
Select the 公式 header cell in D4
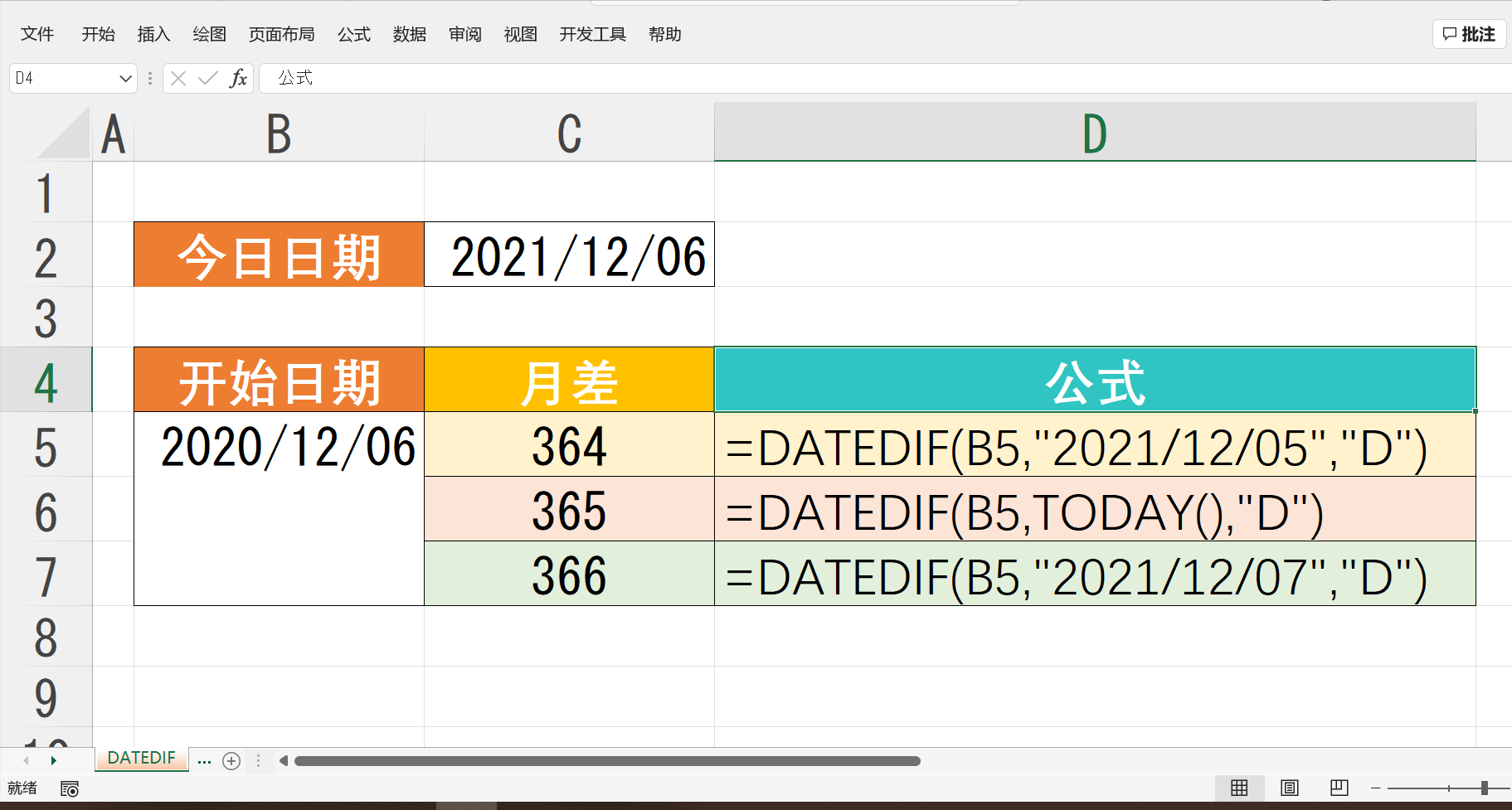(1095, 380)
